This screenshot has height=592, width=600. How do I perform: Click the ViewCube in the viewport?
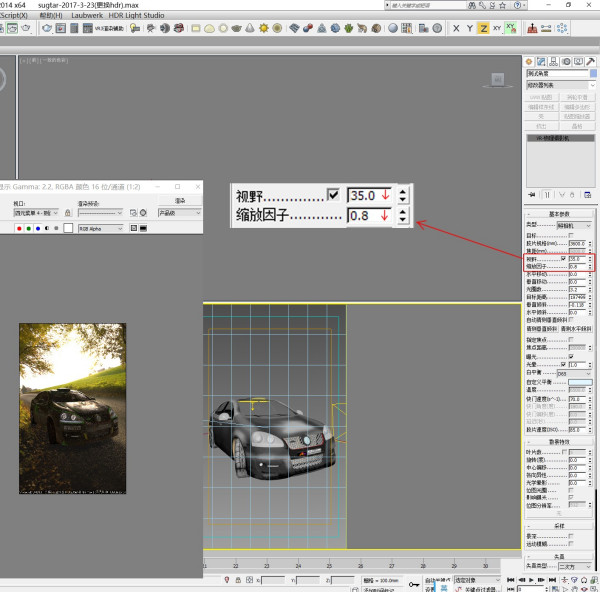coord(498,80)
